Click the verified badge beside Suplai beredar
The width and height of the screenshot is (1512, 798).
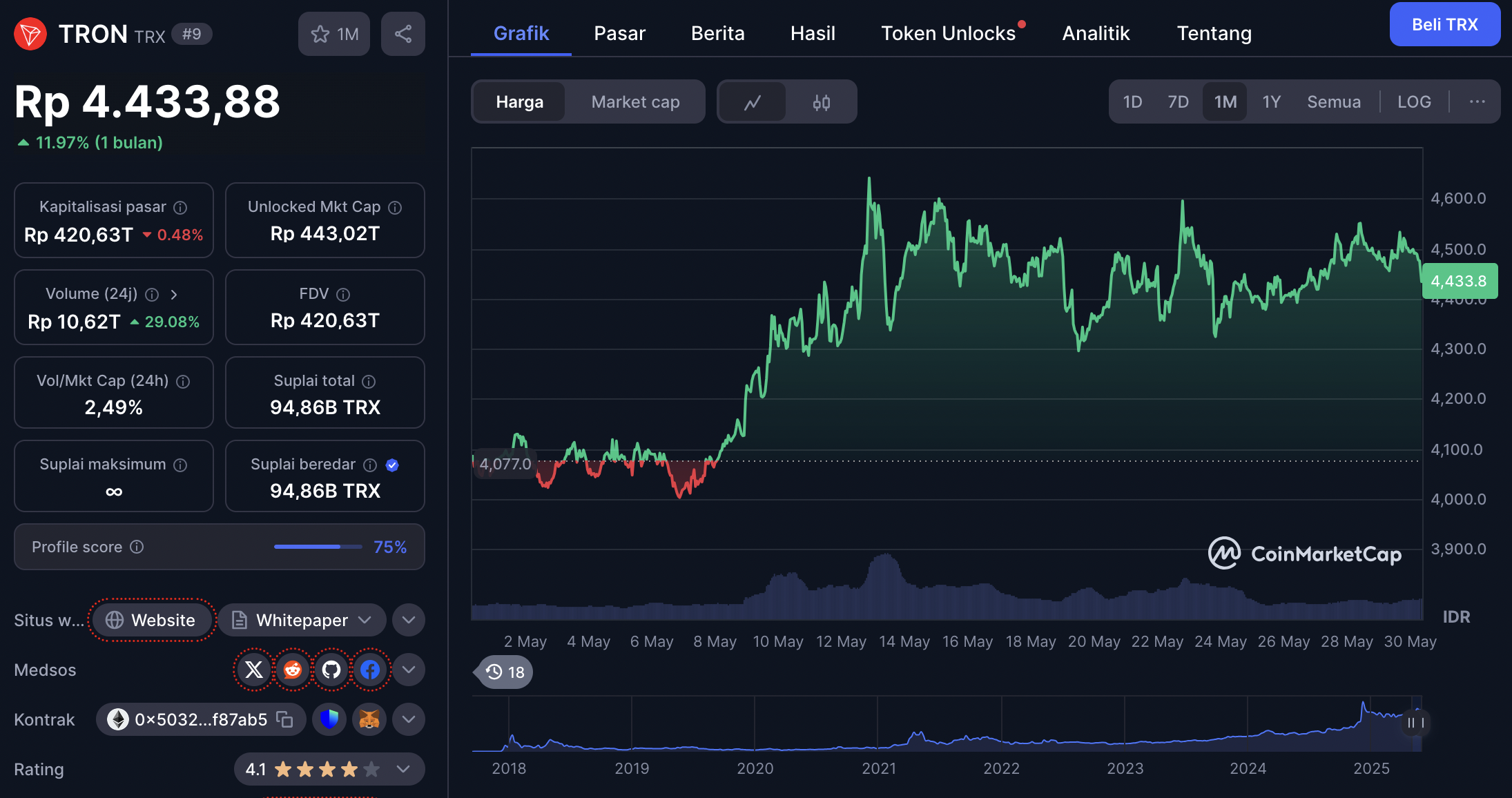coord(392,465)
